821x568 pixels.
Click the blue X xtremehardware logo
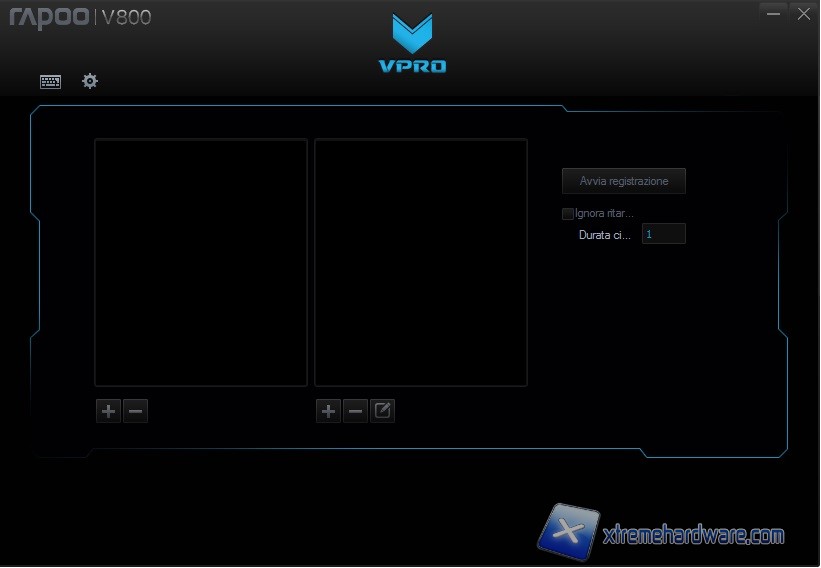[x=569, y=530]
